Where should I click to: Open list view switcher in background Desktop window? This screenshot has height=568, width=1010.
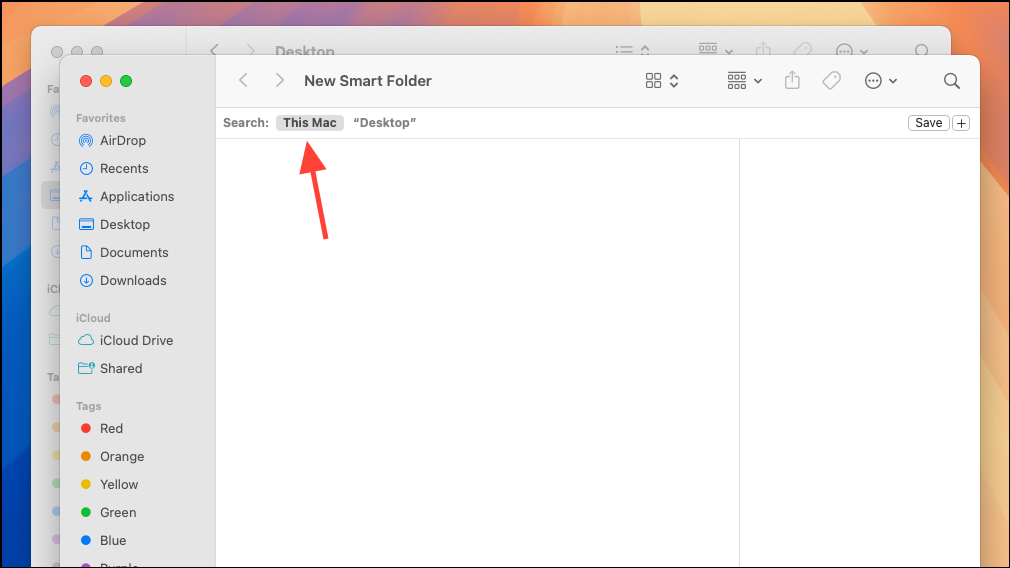pyautogui.click(x=633, y=50)
